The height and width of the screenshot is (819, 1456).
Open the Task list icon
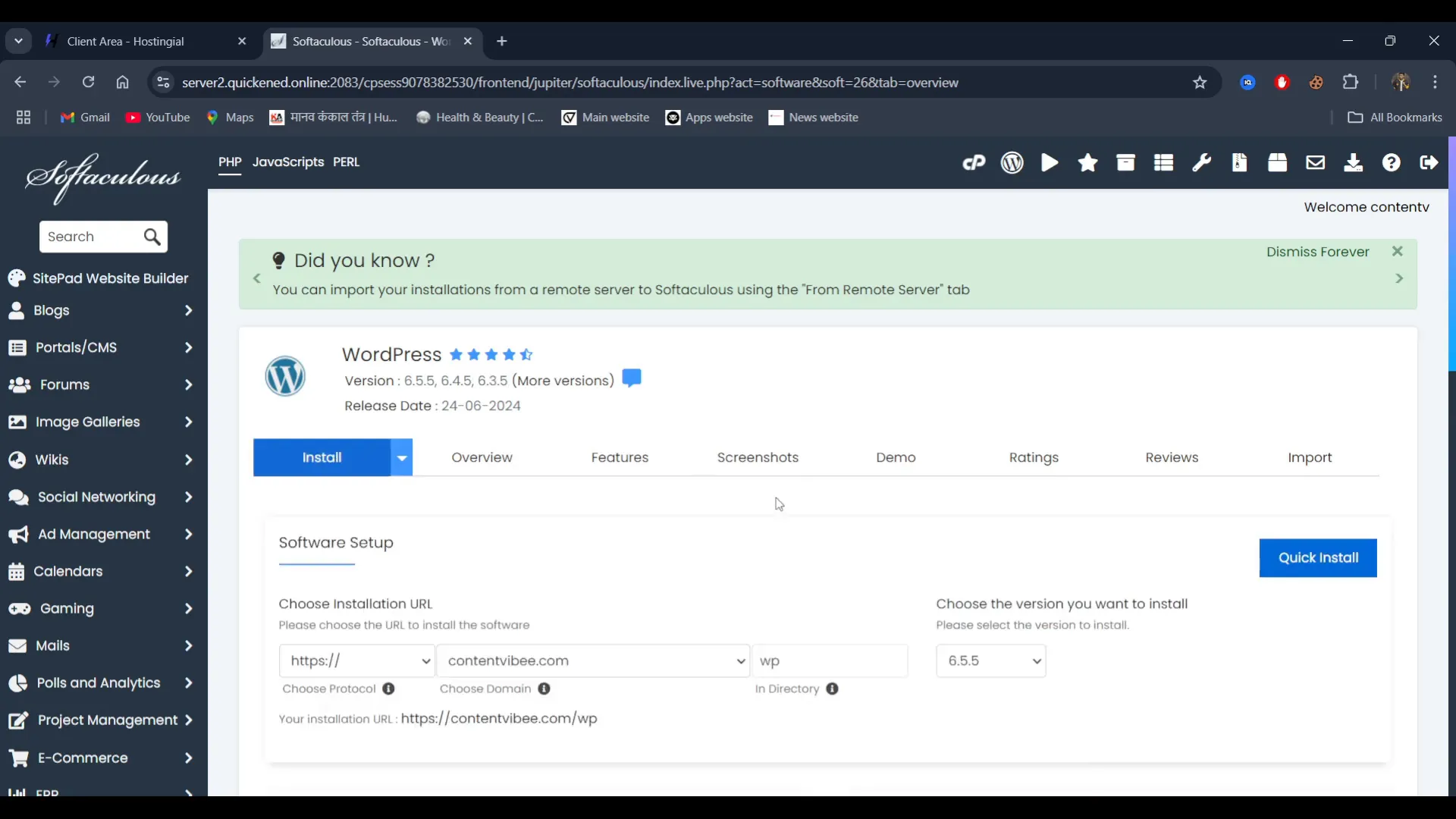tap(1163, 163)
